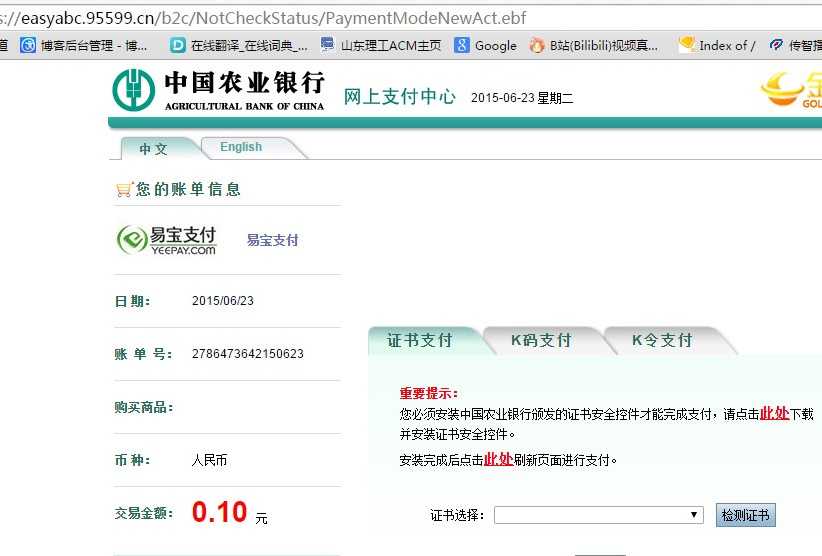Click the transaction amount 0.10
The image size is (822, 556).
tap(219, 512)
